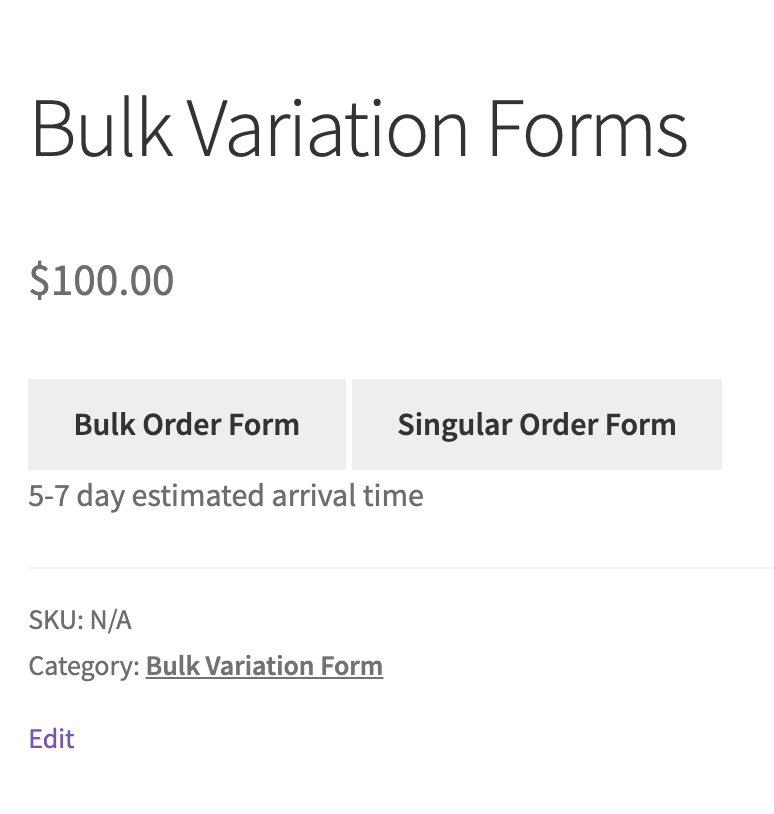Switch to the Singular Order Form
The width and height of the screenshot is (774, 814).
coord(536,425)
